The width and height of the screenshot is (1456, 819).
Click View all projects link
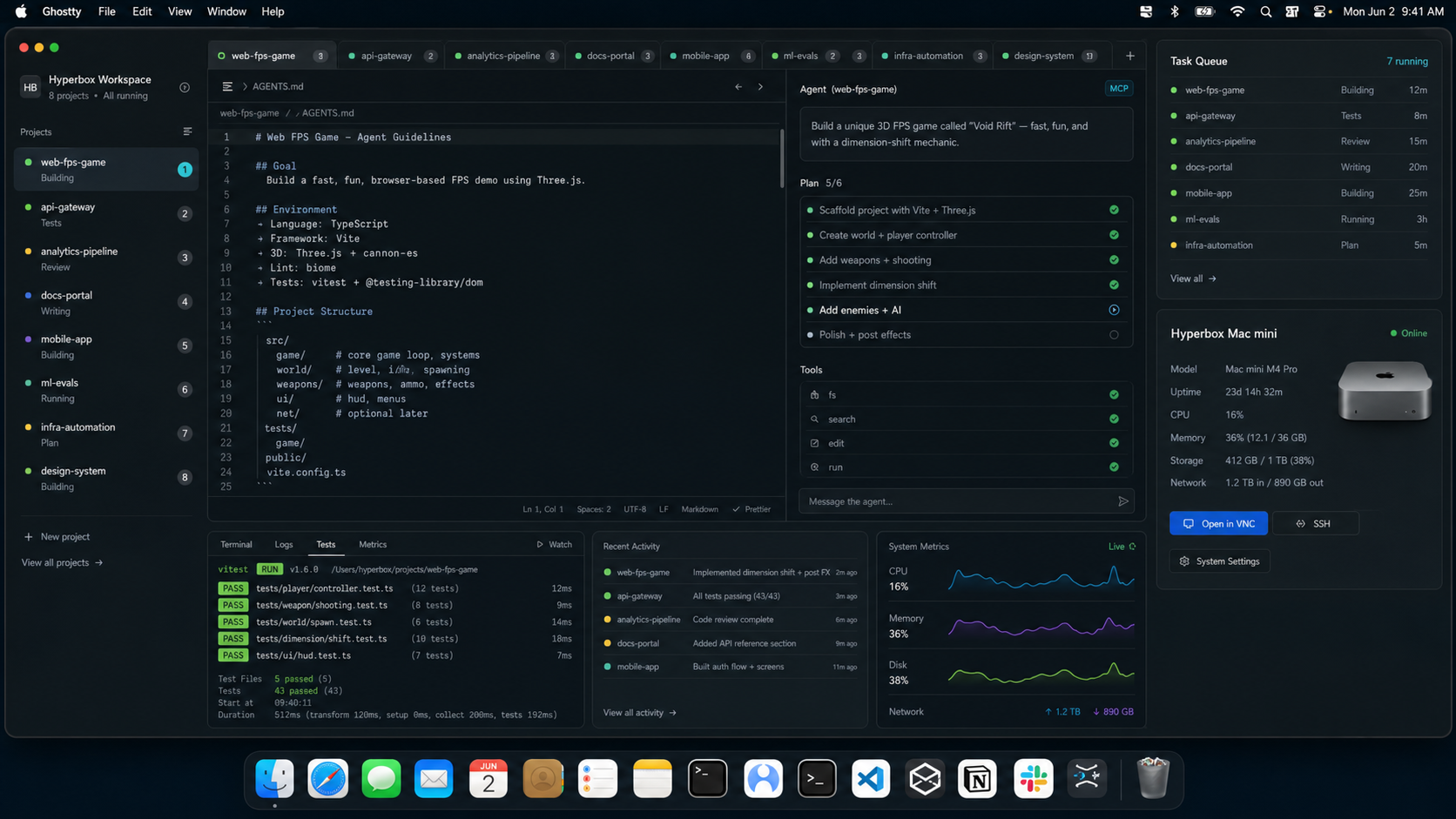click(x=62, y=563)
